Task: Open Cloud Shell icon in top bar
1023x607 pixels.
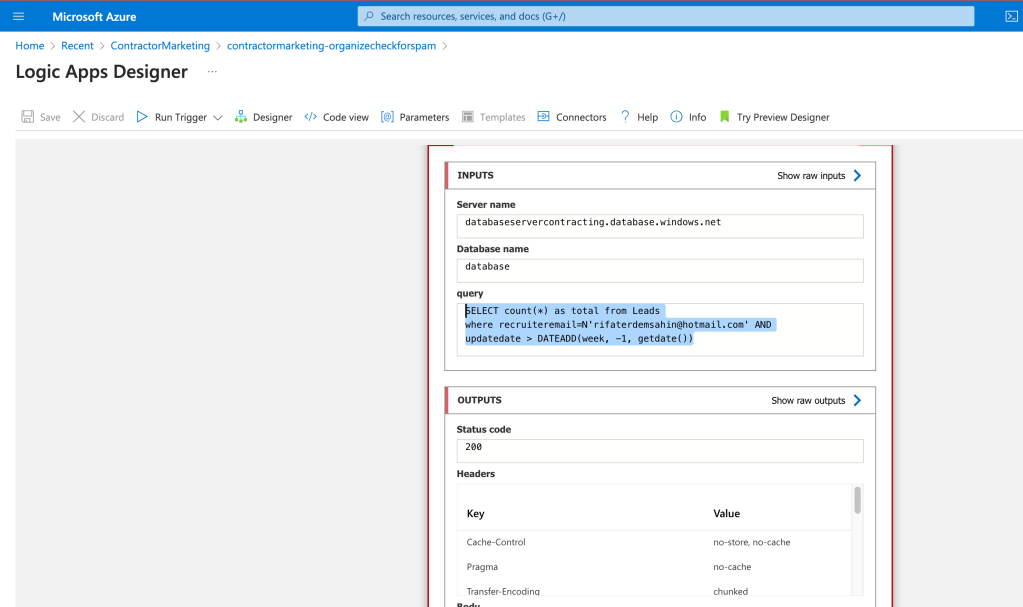Action: [x=1011, y=16]
